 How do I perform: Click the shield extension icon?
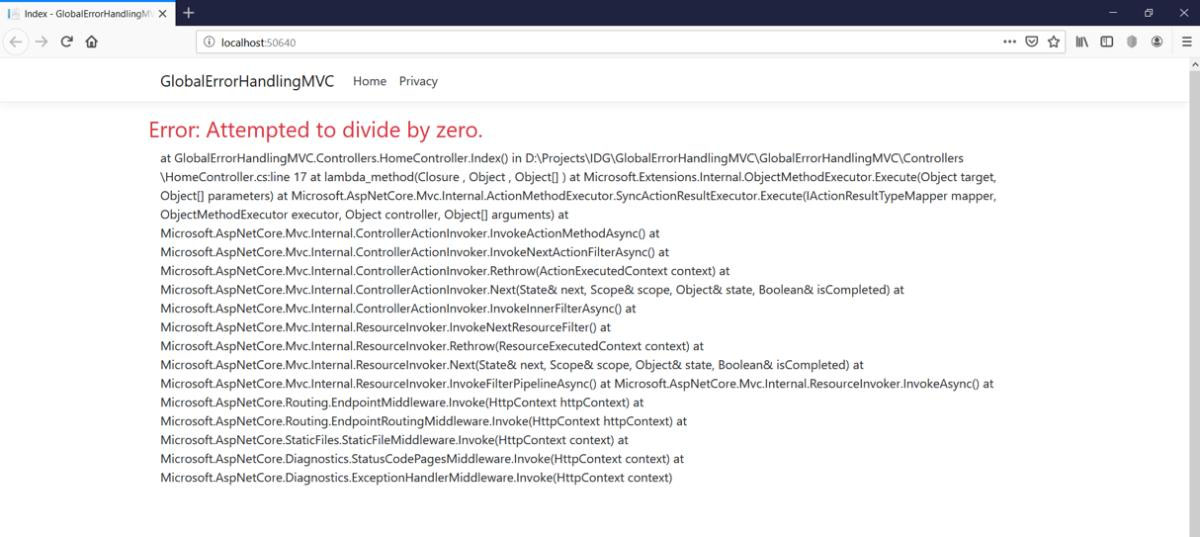pyautogui.click(x=1132, y=42)
